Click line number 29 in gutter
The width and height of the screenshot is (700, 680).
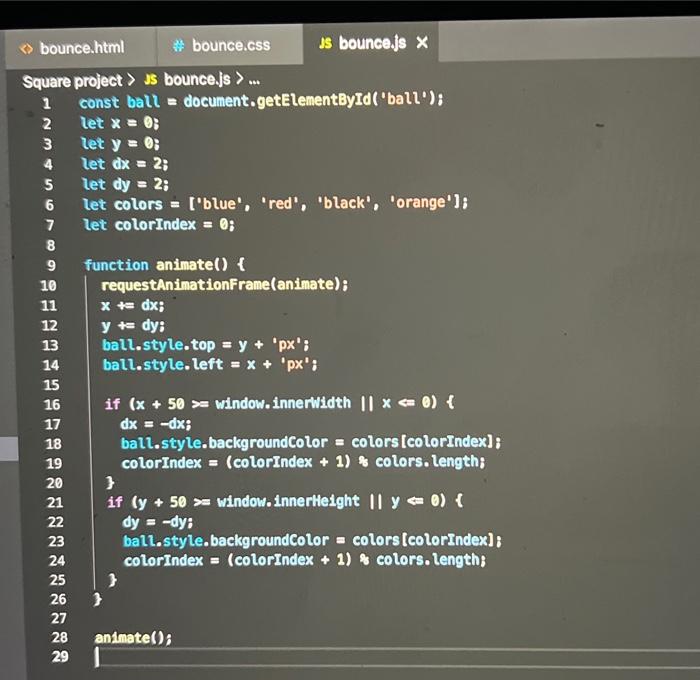click(60, 656)
